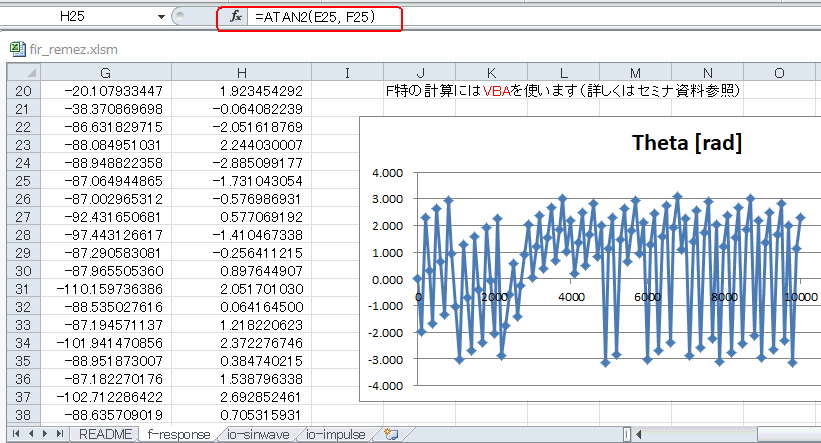821x443 pixels.
Task: Click the insert new worksheet tab icon
Action: [x=391, y=434]
